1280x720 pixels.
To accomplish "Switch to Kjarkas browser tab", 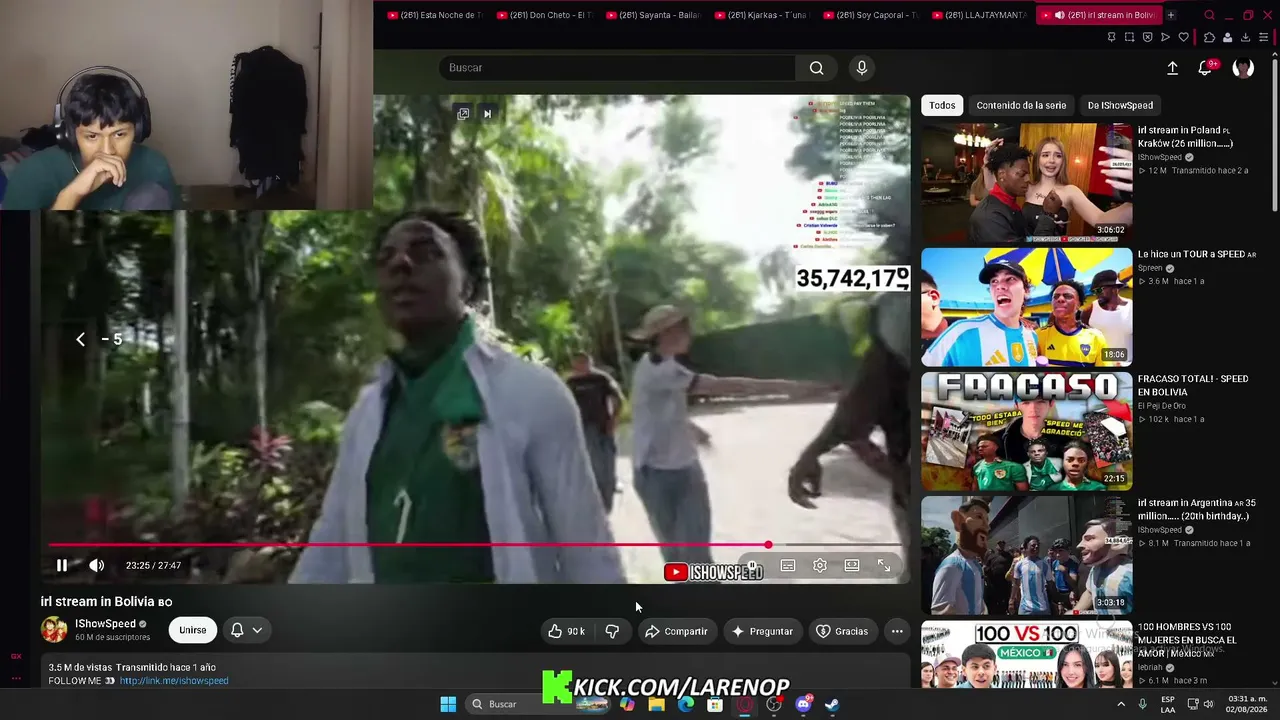I will click(x=761, y=15).
